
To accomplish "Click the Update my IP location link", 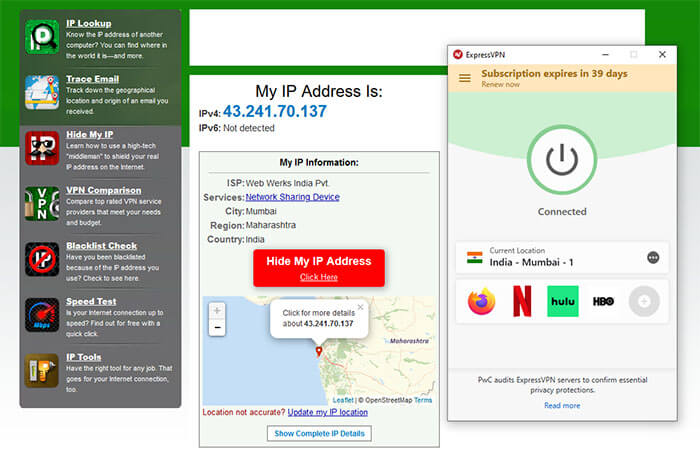I will tap(328, 412).
